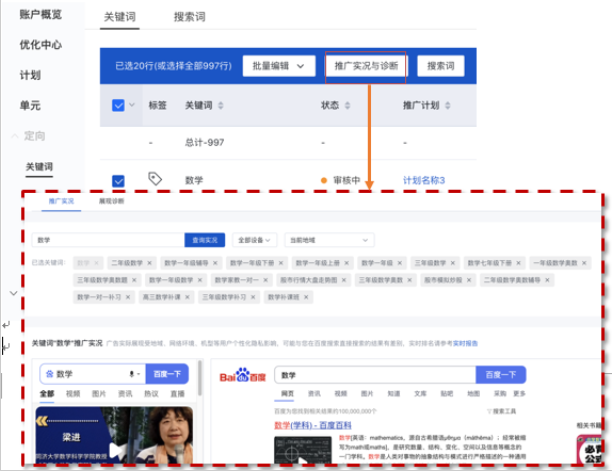Click the Baidu logo in the desktop preview
612x474 pixels.
[242, 375]
